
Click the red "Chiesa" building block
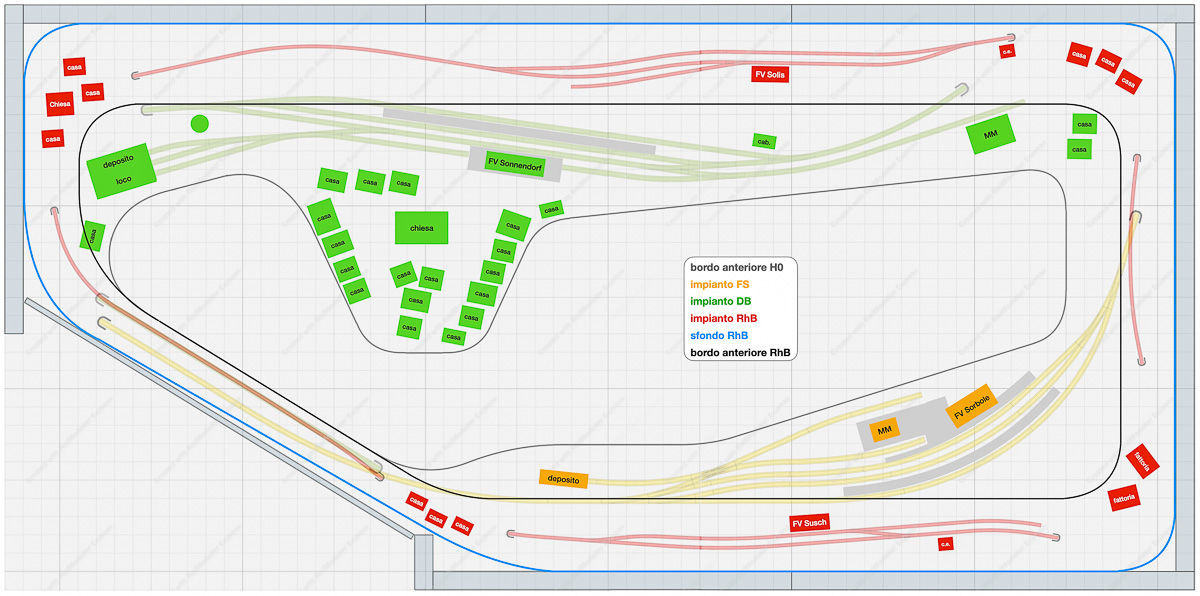coord(60,104)
